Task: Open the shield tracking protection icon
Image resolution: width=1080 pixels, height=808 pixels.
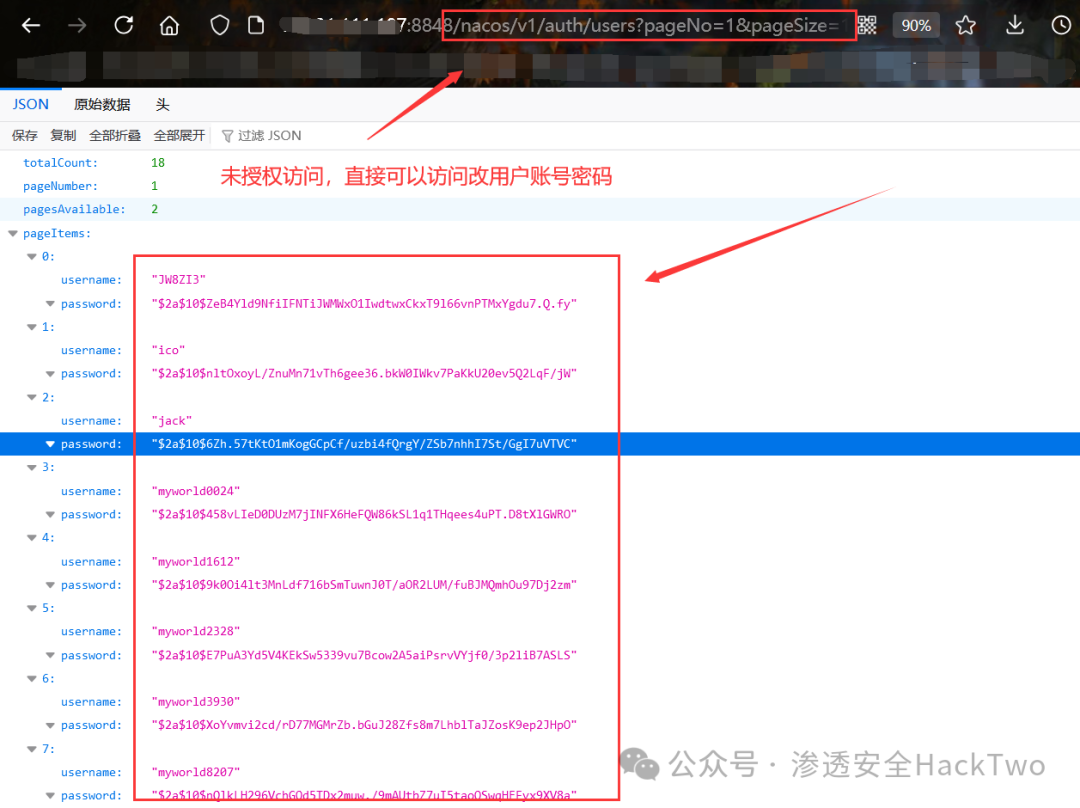Action: pos(220,26)
